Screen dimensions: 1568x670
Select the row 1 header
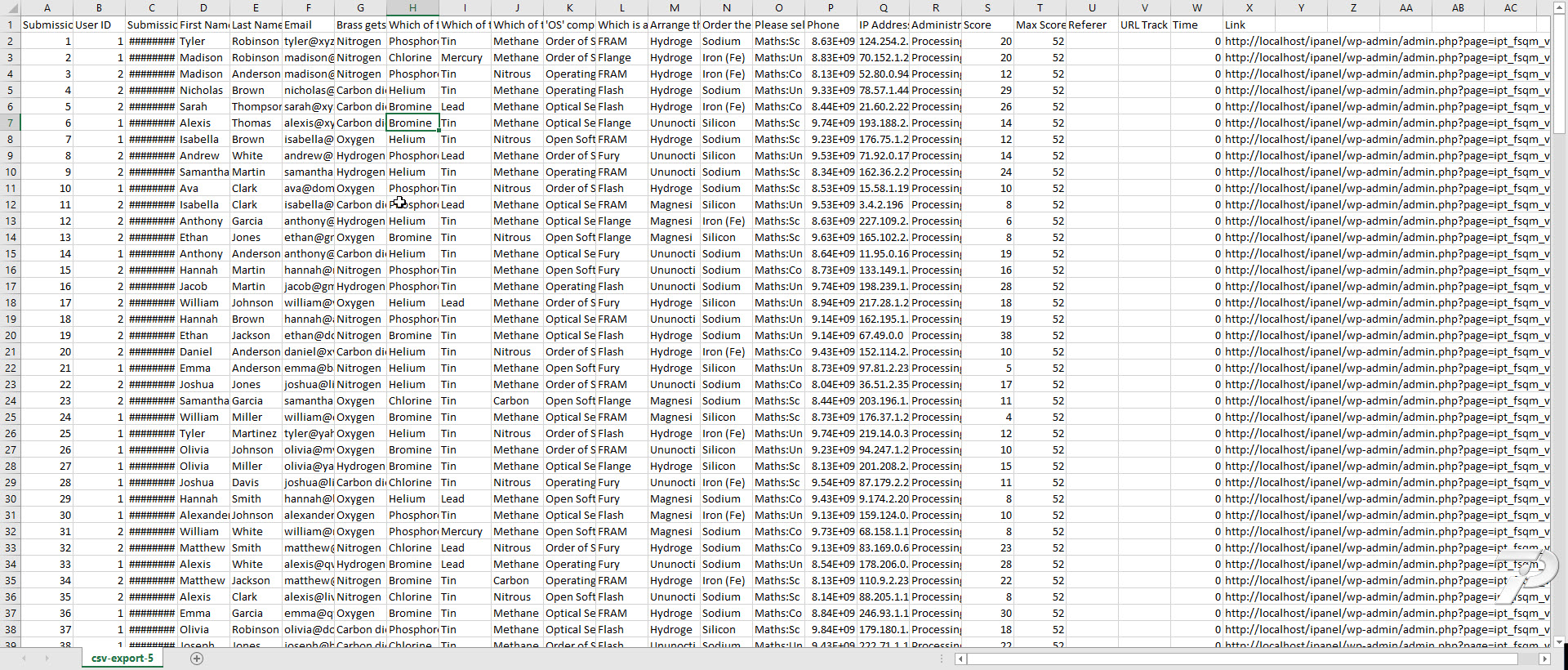click(x=10, y=25)
